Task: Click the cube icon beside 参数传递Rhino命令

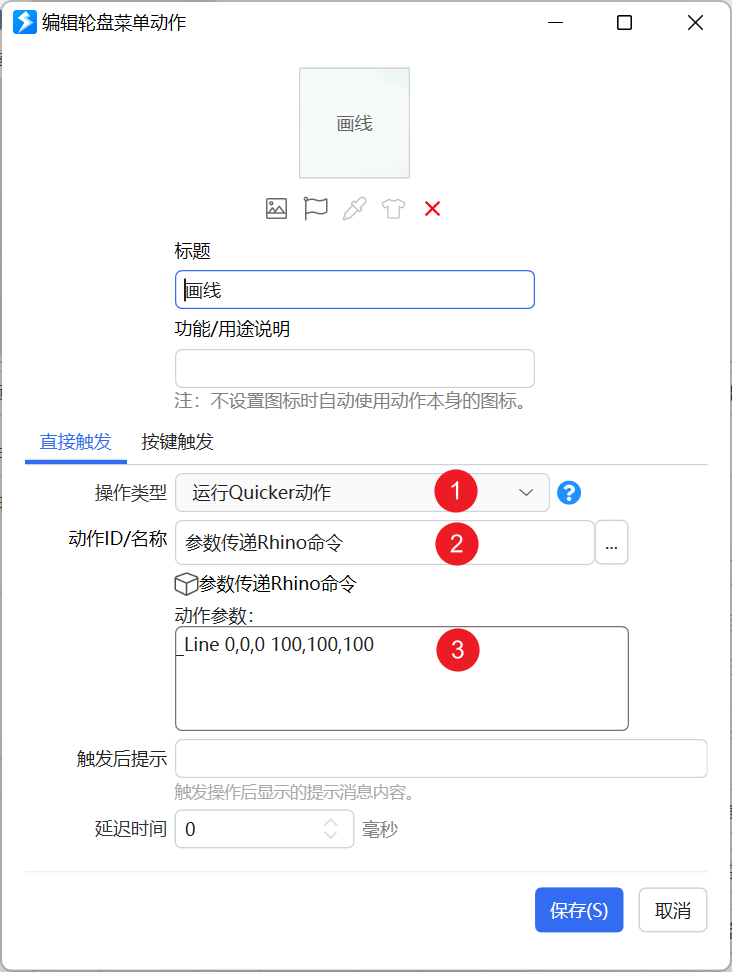Action: point(186,584)
